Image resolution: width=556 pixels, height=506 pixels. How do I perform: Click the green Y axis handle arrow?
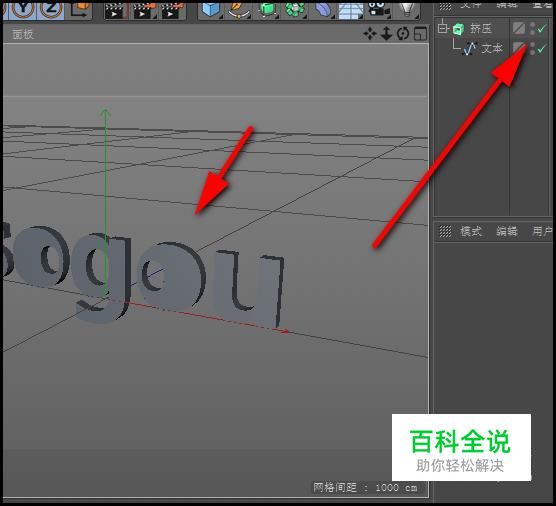coord(105,113)
